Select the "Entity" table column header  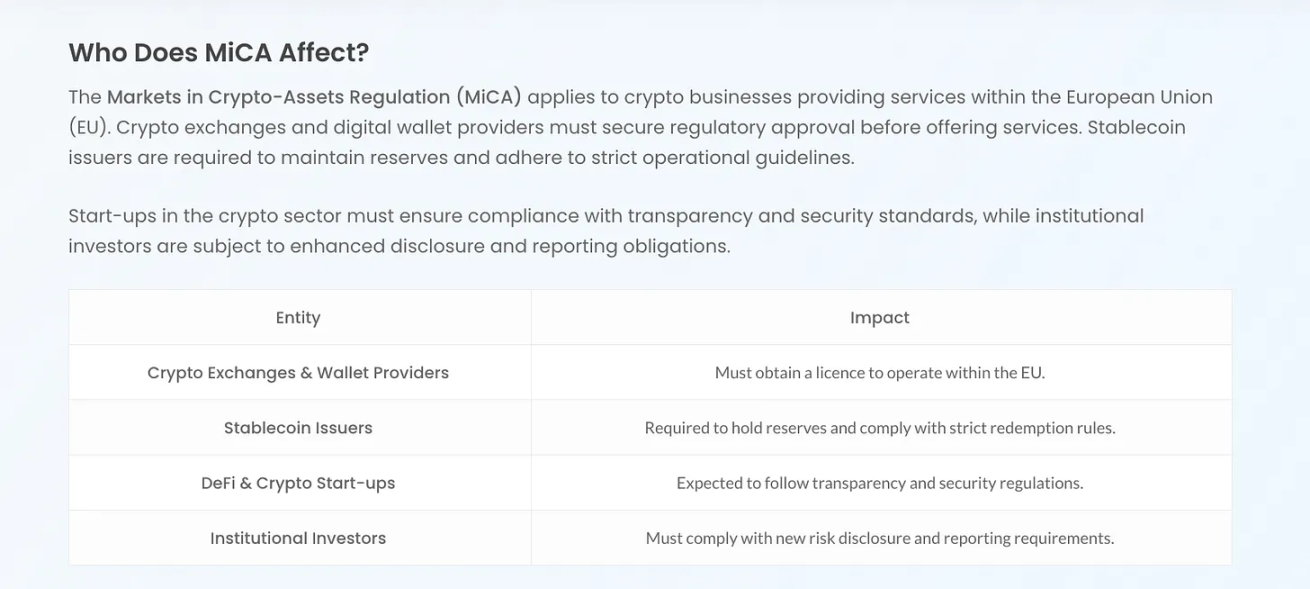click(298, 318)
